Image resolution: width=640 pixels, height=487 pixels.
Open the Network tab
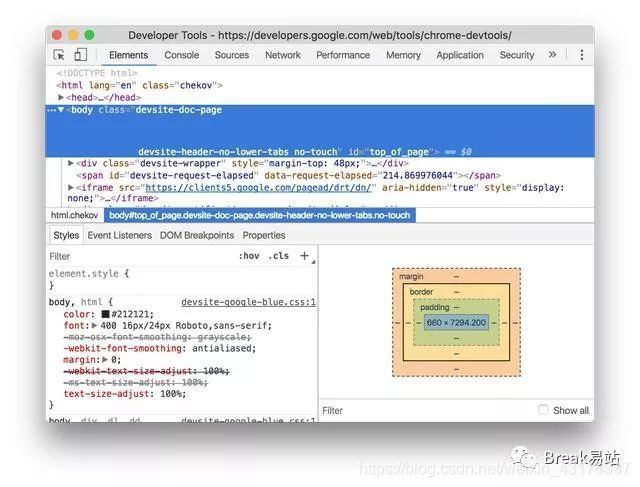(x=283, y=55)
